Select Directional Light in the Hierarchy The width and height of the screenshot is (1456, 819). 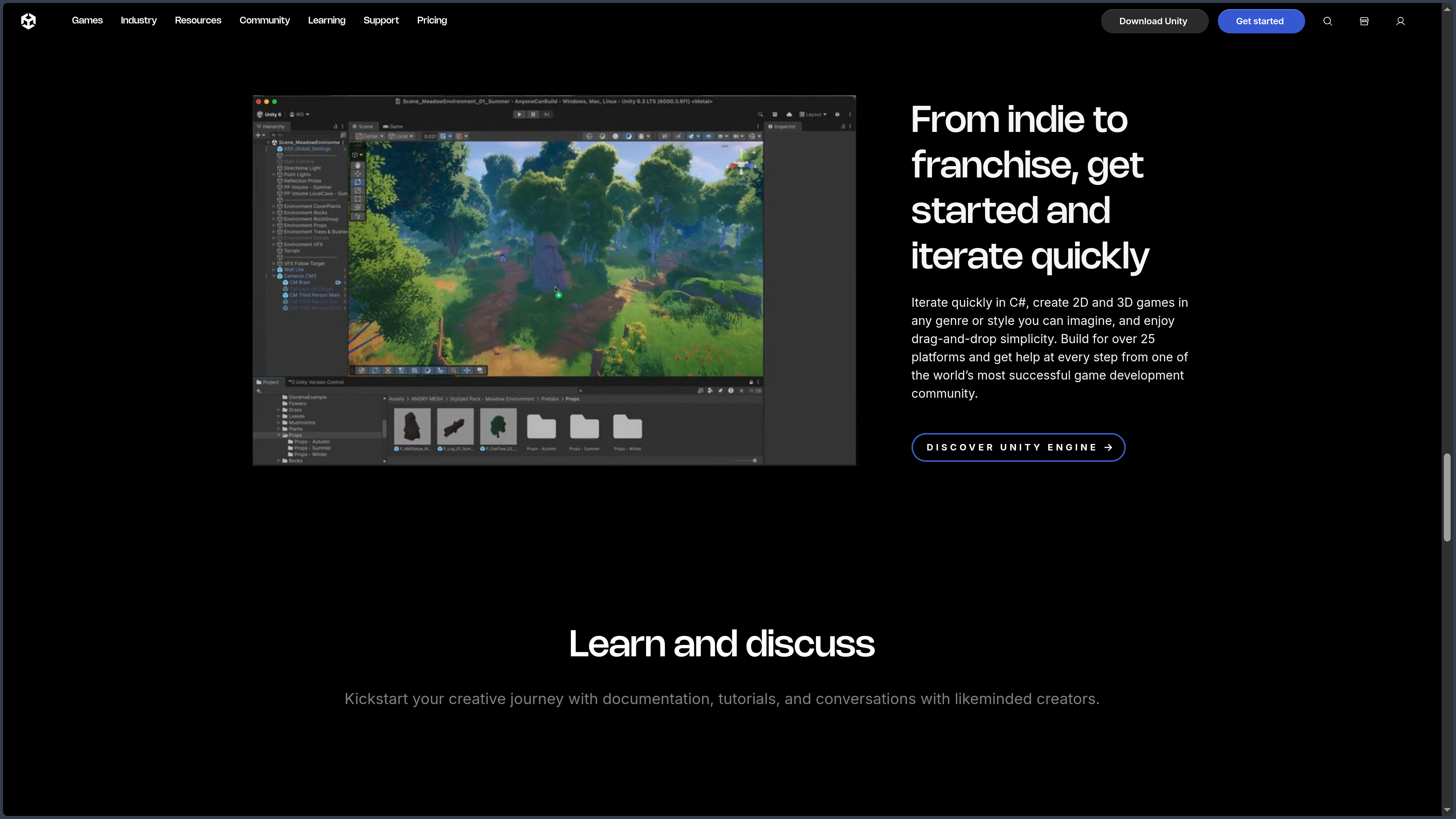tap(302, 168)
